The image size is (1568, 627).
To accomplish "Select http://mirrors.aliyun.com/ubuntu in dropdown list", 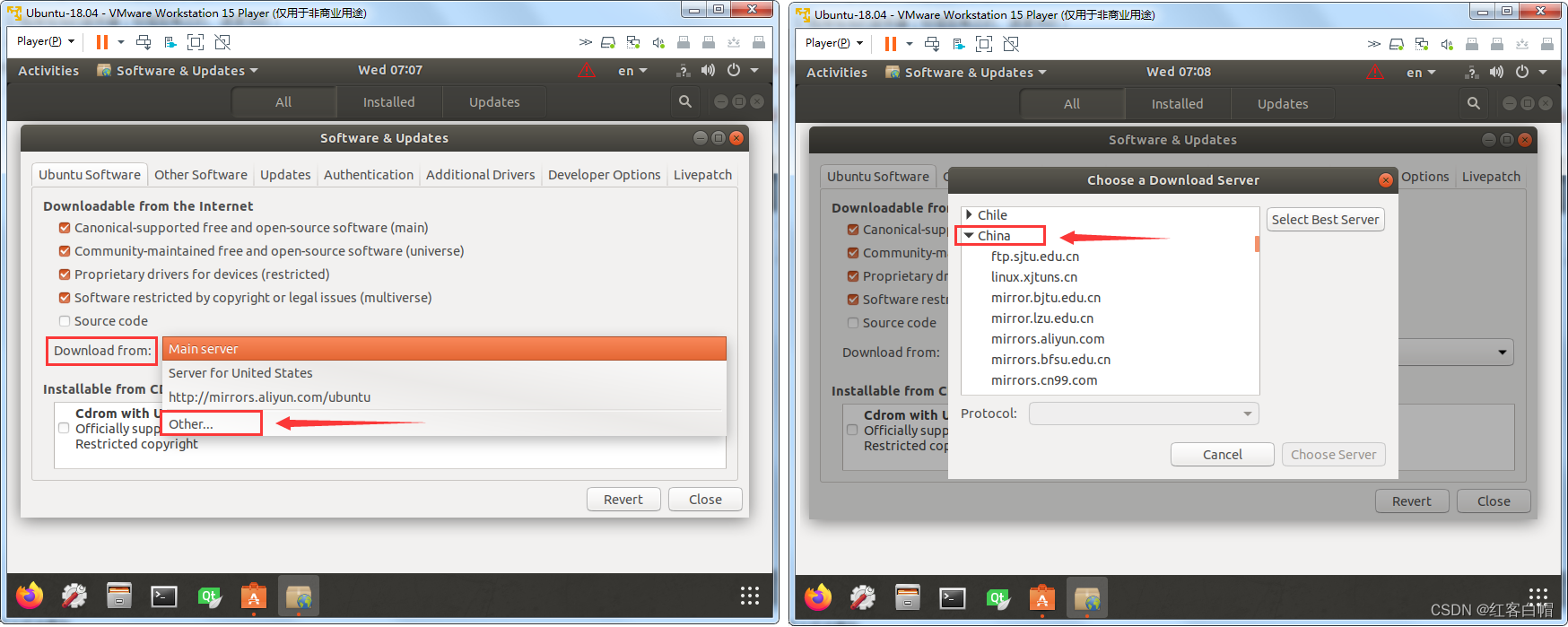I will coord(444,397).
